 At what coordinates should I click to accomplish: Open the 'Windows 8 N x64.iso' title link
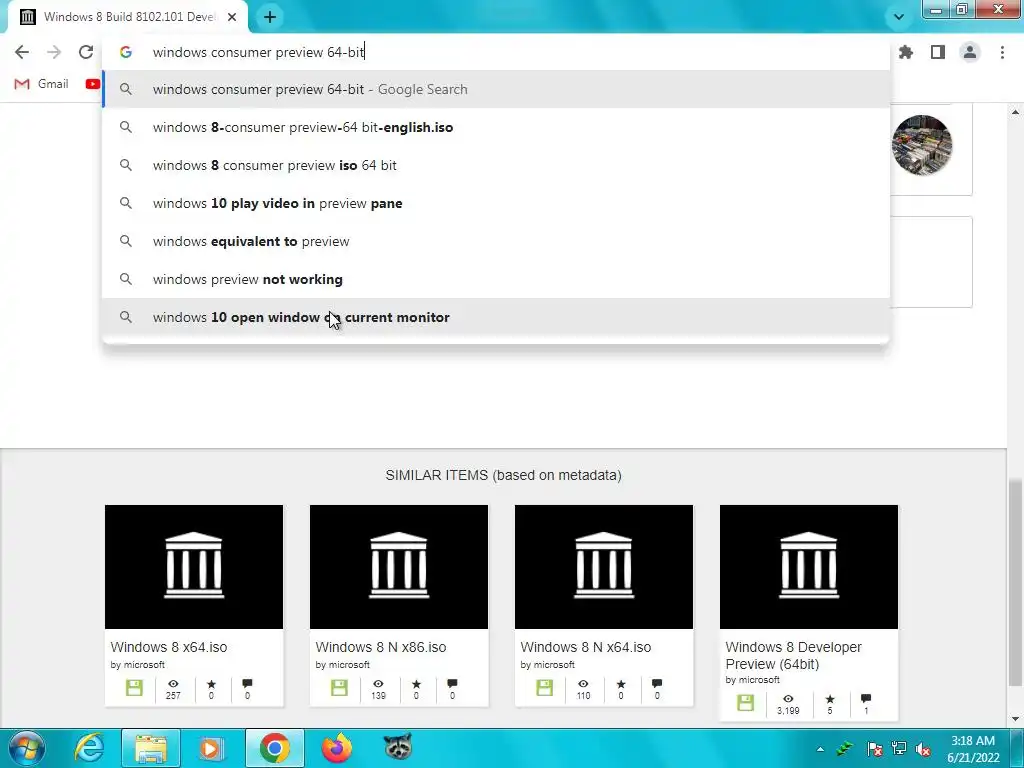point(586,647)
